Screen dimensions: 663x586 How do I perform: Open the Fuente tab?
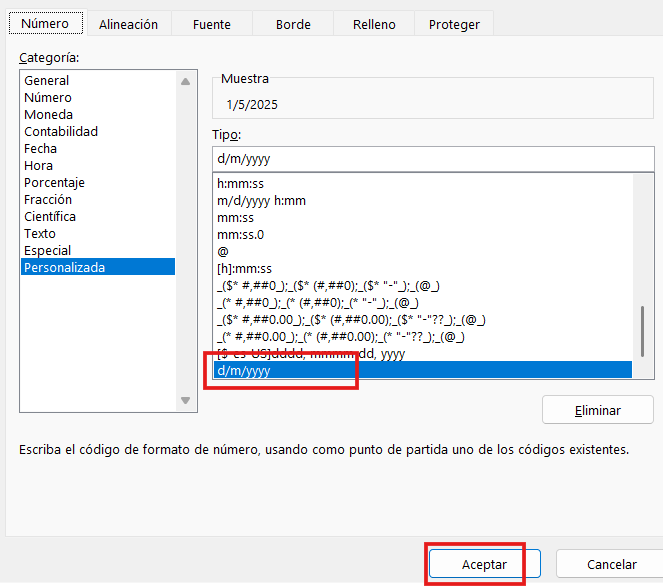click(x=211, y=24)
